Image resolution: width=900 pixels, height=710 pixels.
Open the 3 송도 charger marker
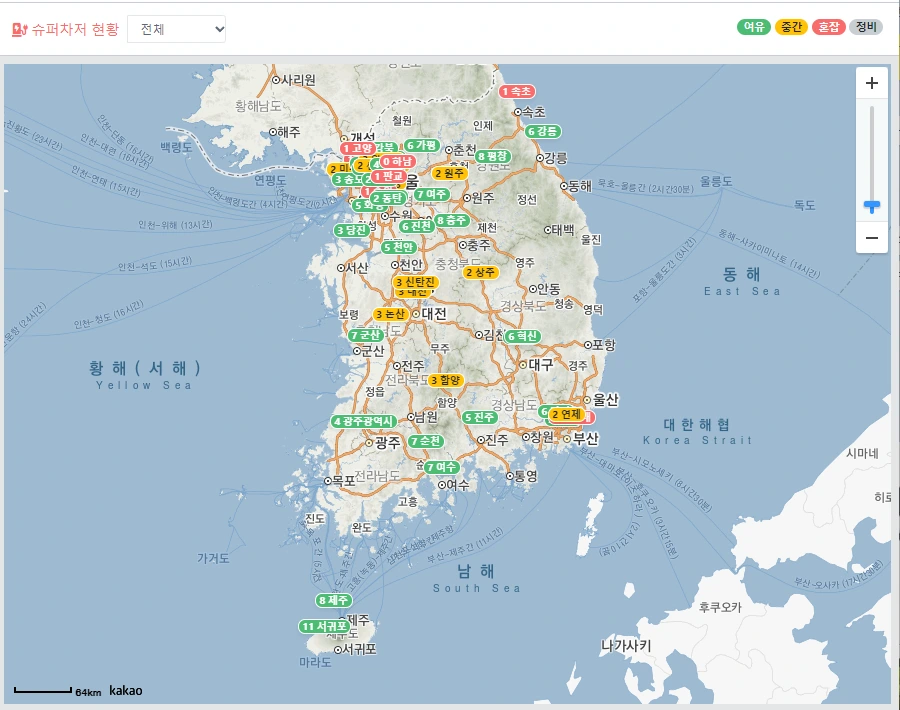(348, 179)
